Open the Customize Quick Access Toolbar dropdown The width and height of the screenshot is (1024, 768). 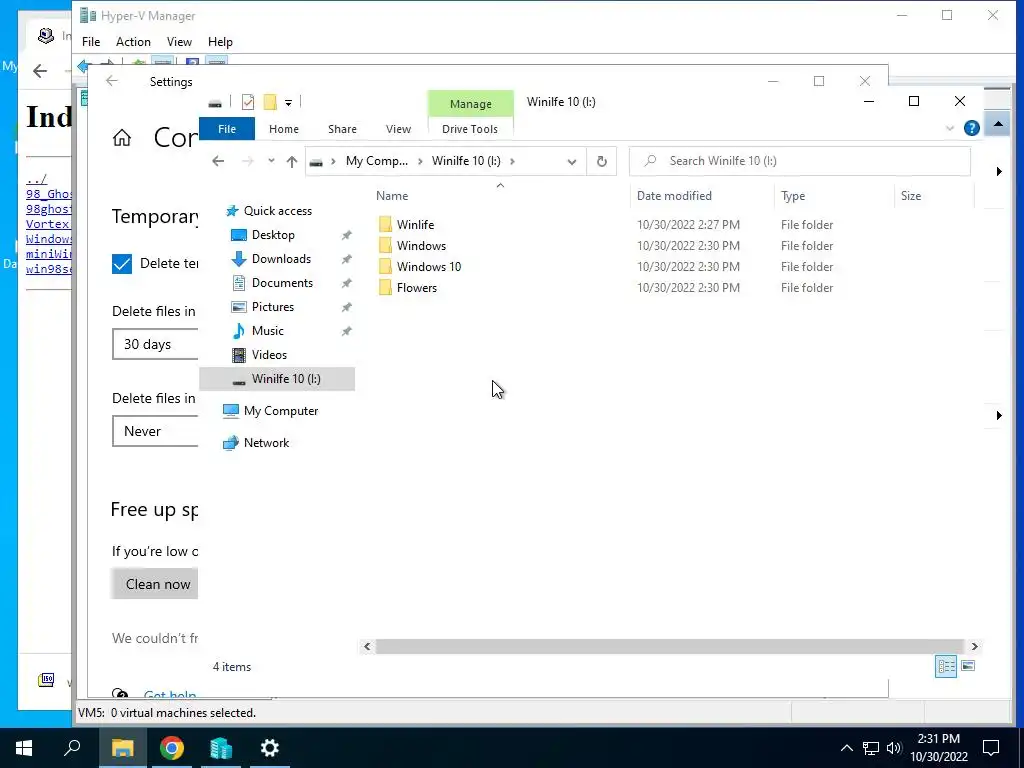288,103
